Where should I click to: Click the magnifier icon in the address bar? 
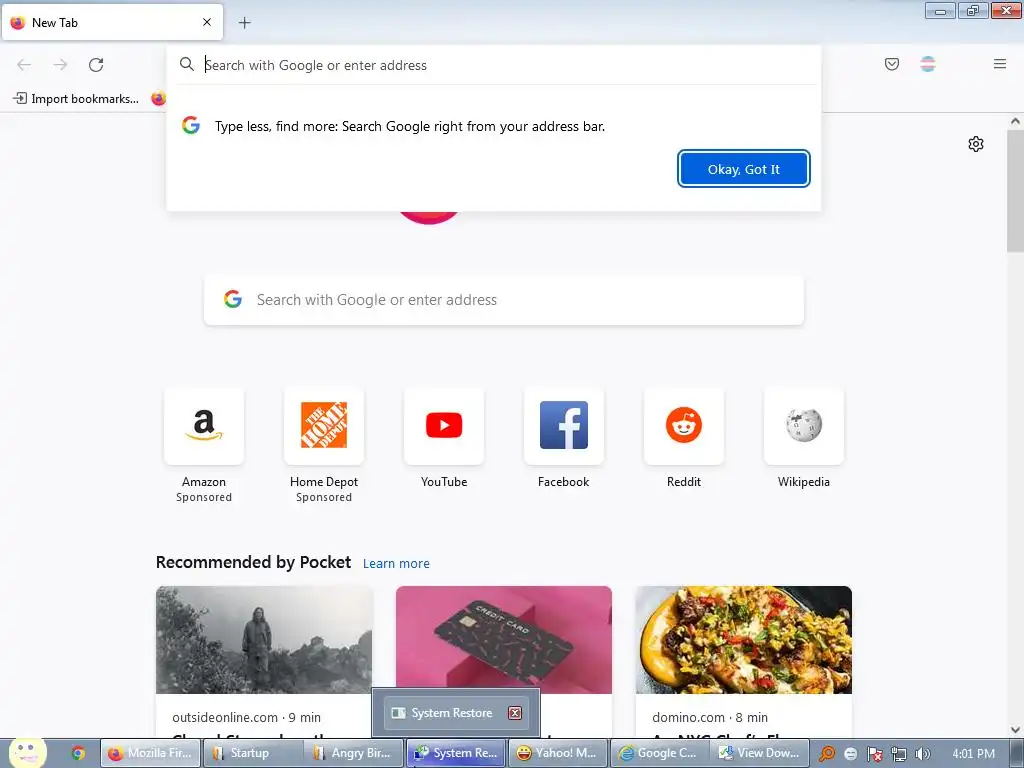[x=187, y=64]
